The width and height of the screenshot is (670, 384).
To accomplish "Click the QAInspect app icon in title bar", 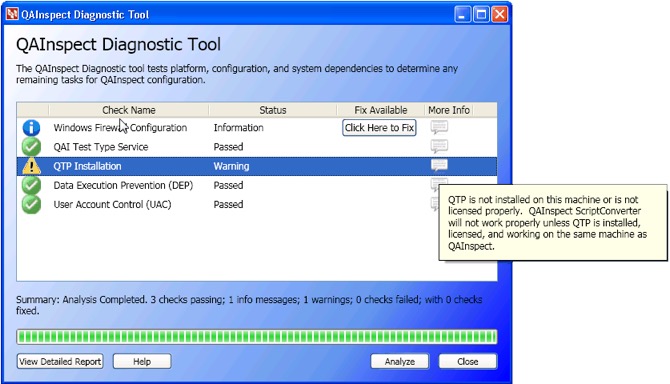I will [x=12, y=14].
